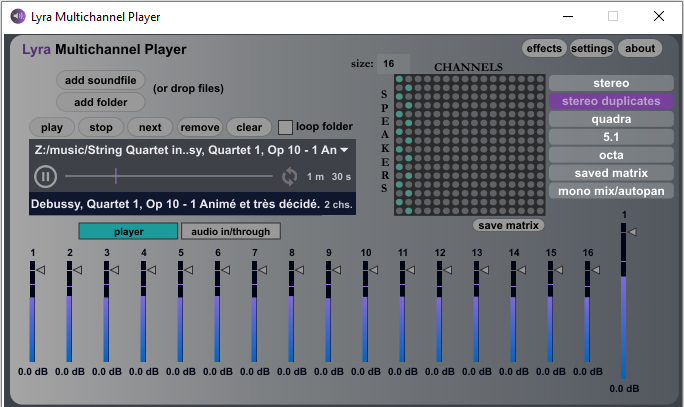Click the stop button

click(101, 127)
